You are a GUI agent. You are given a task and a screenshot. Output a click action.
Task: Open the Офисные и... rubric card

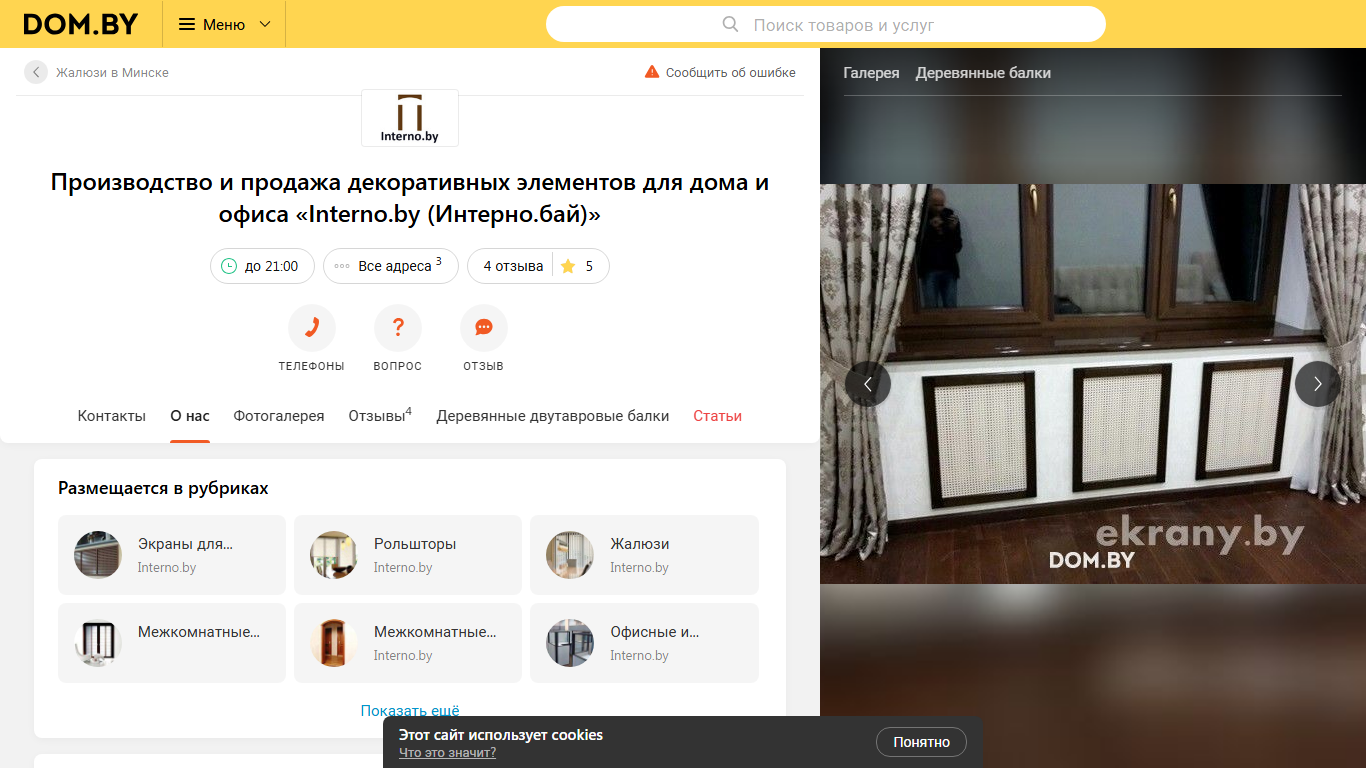point(644,643)
